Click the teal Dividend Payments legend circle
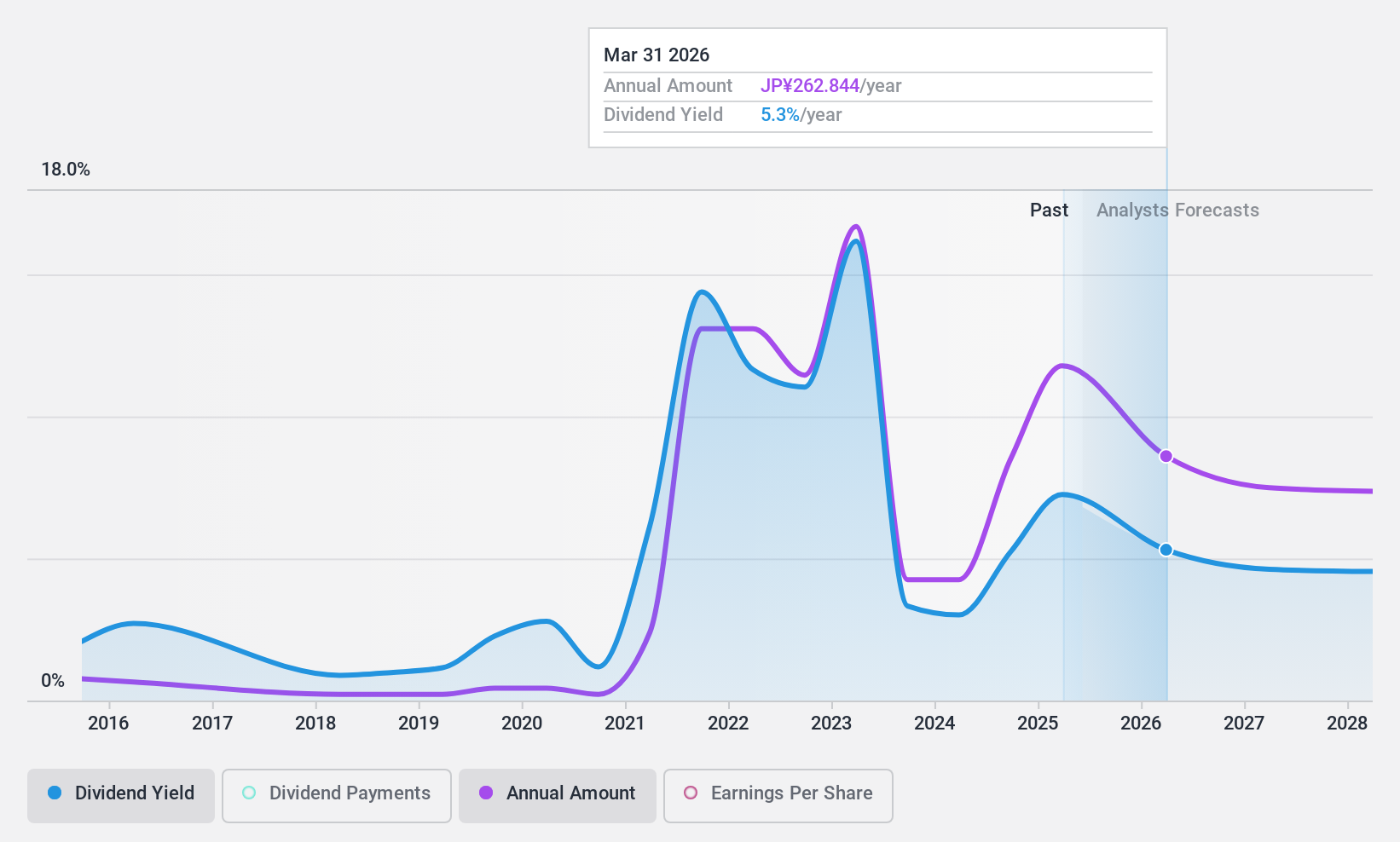Image resolution: width=1400 pixels, height=842 pixels. (249, 793)
